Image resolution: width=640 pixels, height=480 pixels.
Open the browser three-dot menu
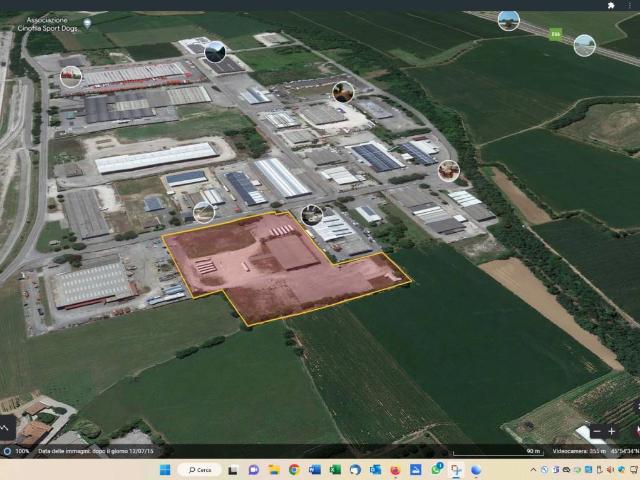point(632,5)
